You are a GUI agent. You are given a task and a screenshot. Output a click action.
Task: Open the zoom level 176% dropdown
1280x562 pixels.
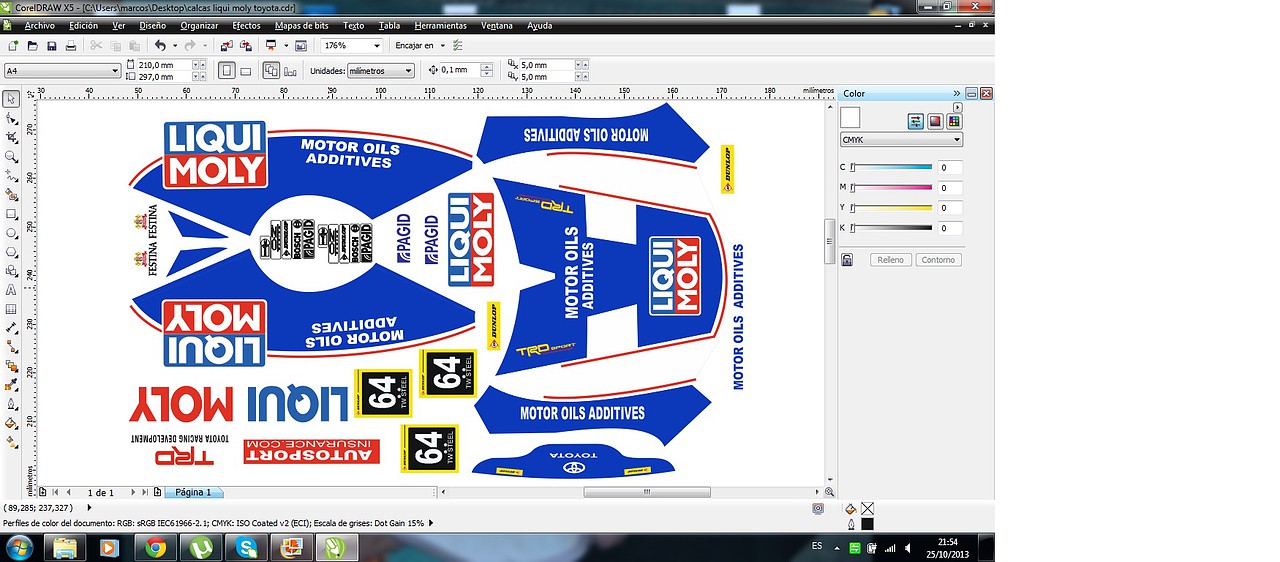pyautogui.click(x=377, y=46)
